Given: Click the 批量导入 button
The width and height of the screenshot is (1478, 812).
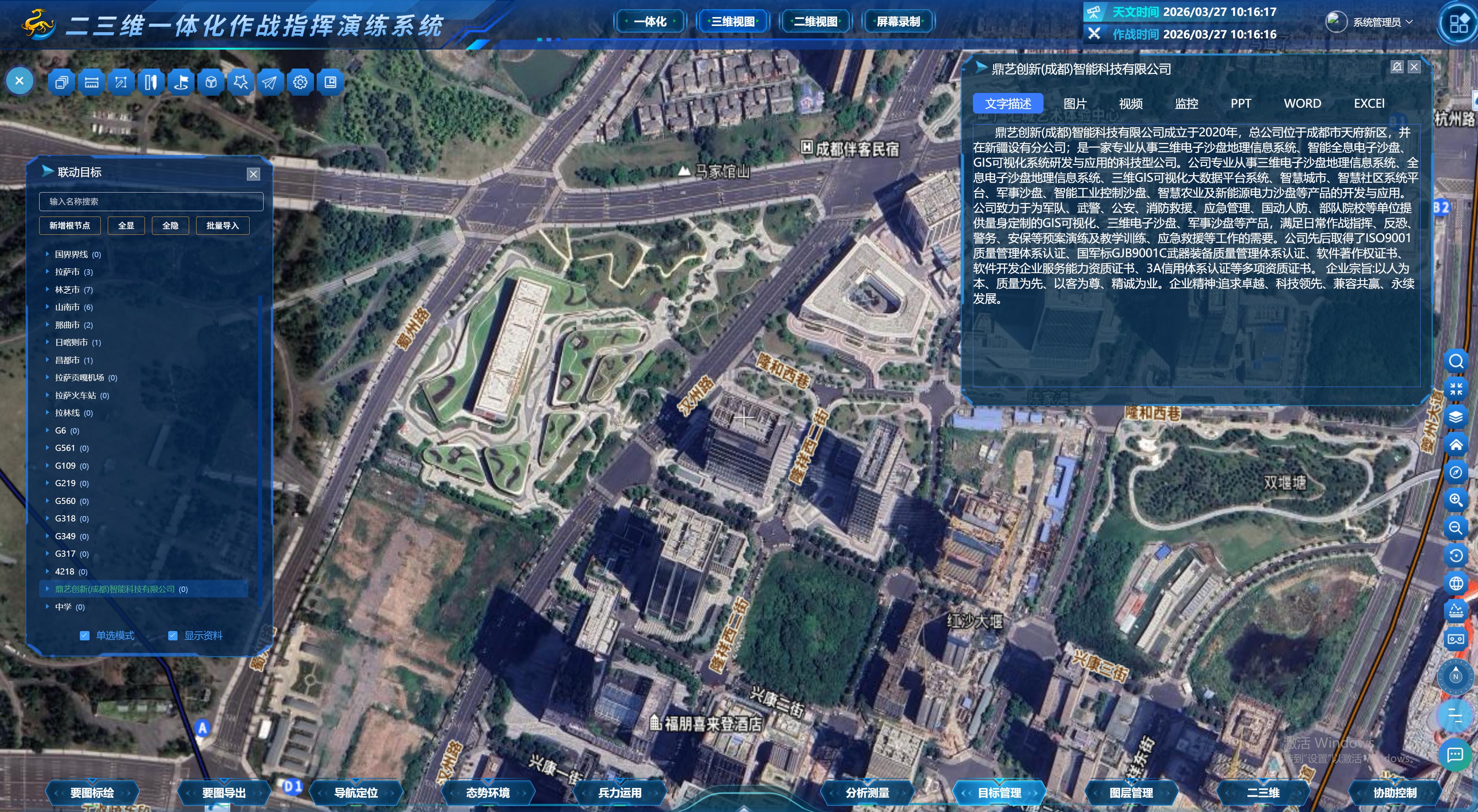Looking at the screenshot, I should [222, 225].
